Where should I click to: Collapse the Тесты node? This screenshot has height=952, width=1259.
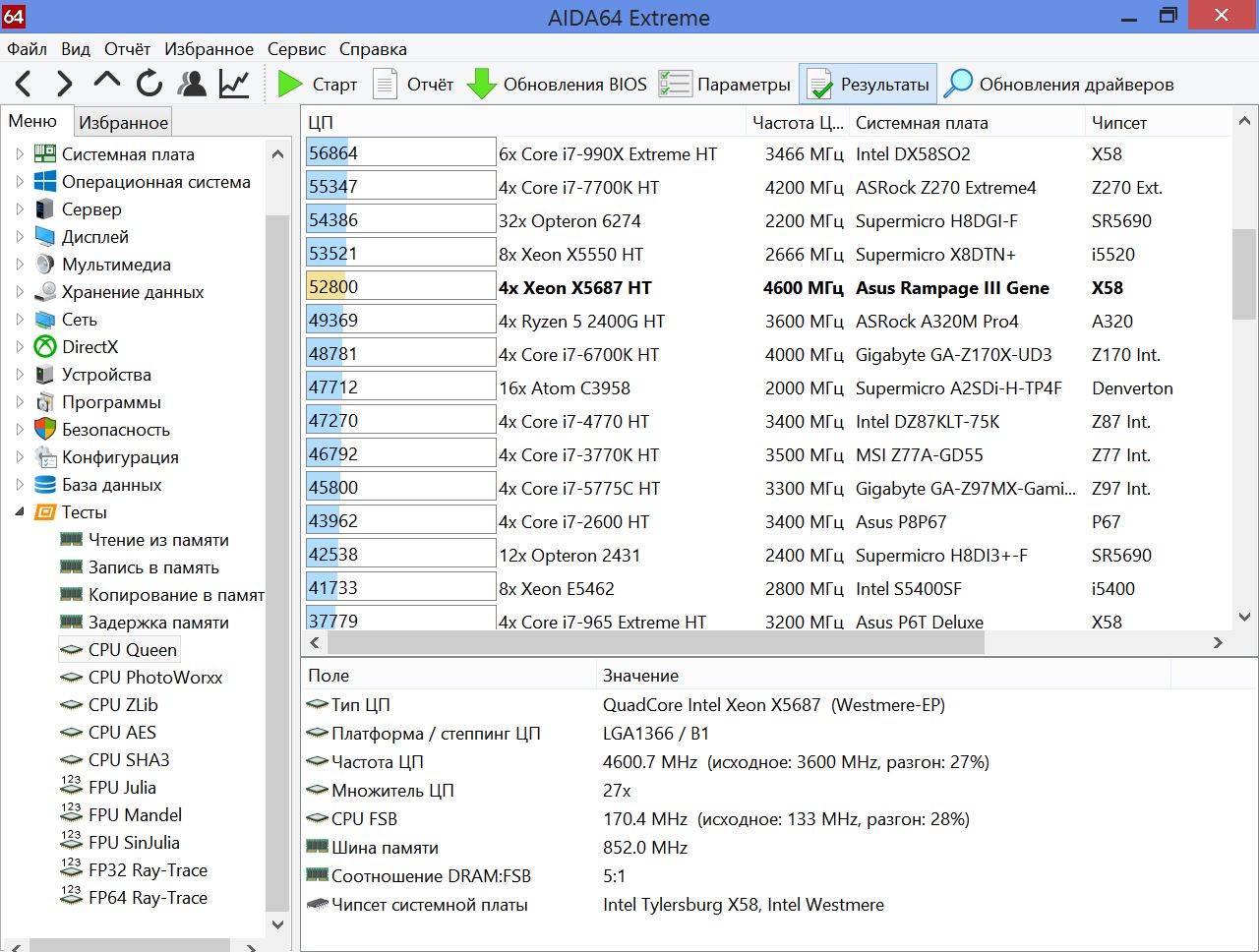[x=20, y=512]
